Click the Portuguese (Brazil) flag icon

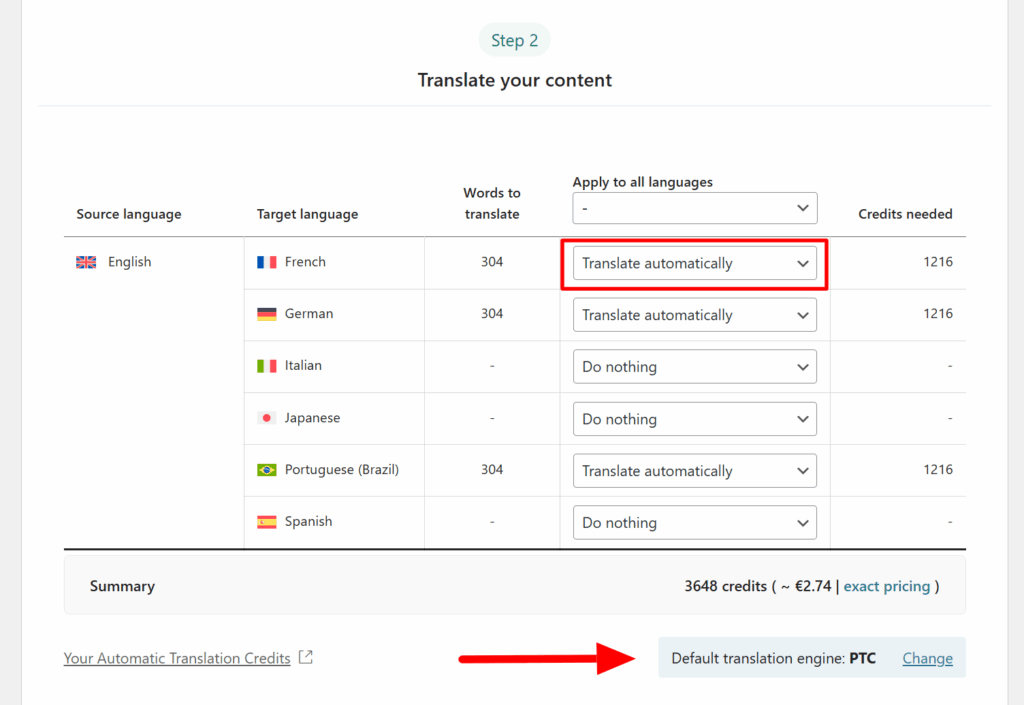click(x=265, y=470)
